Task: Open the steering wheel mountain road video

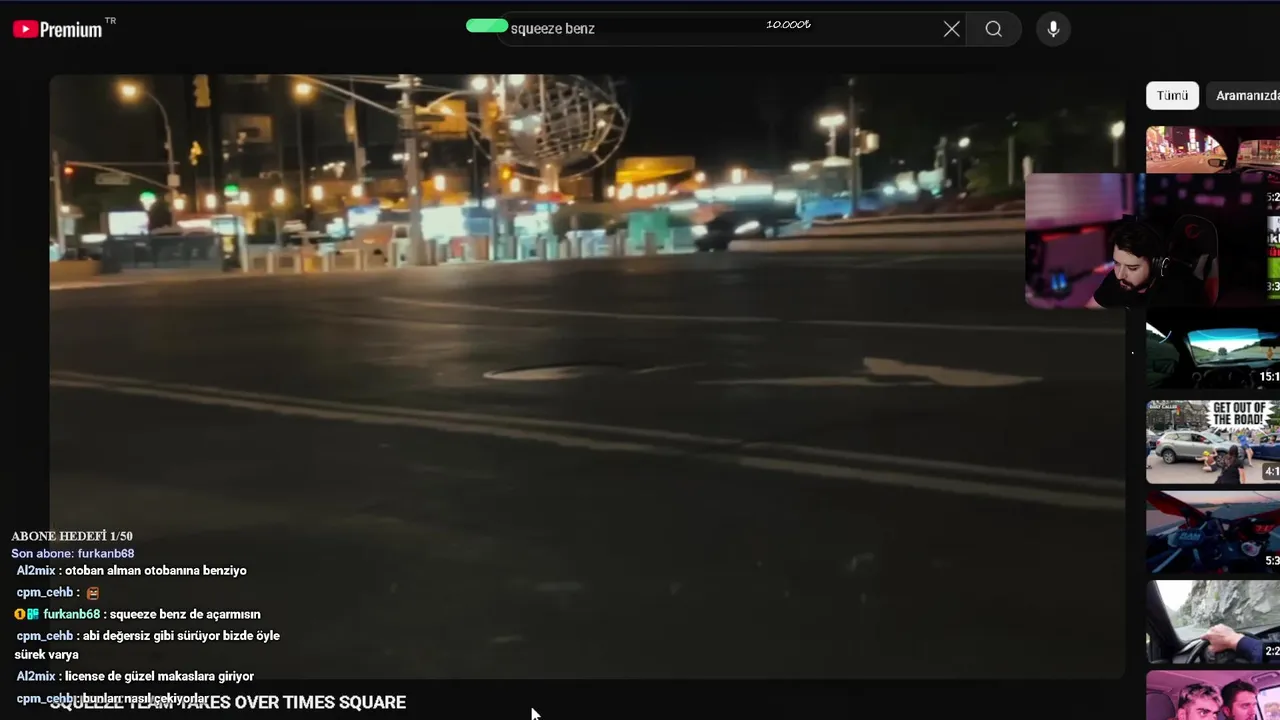Action: coord(1213,622)
